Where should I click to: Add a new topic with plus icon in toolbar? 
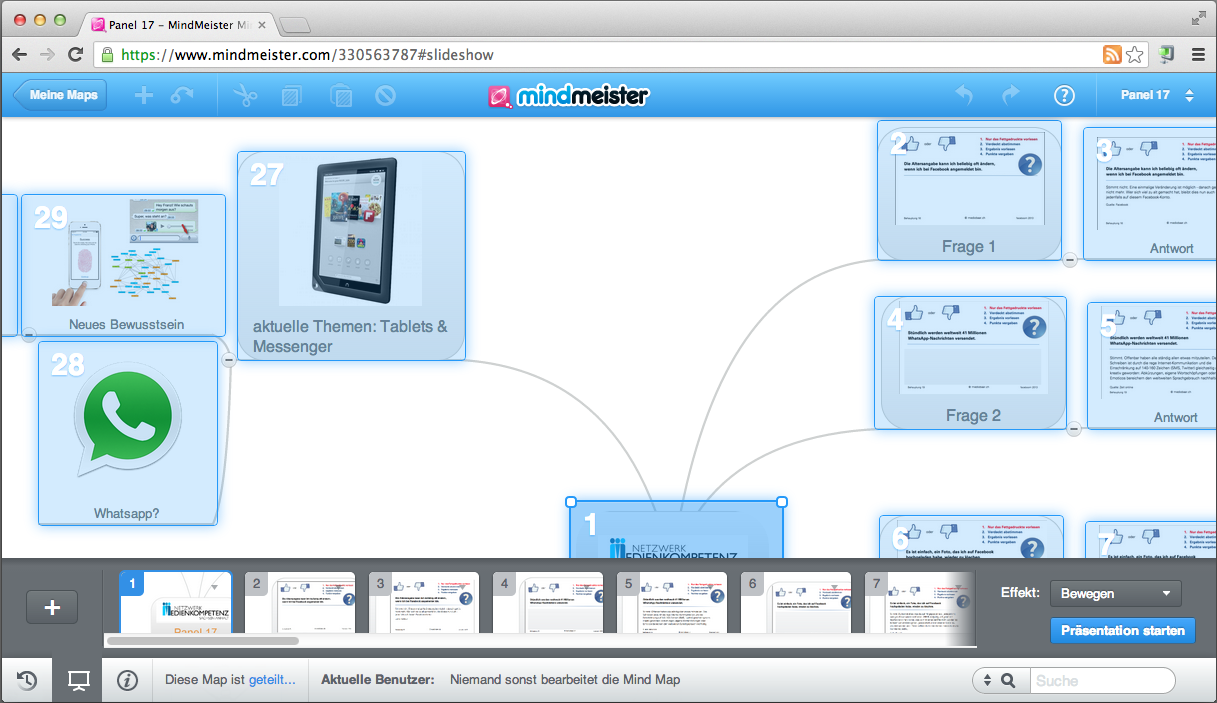144,96
